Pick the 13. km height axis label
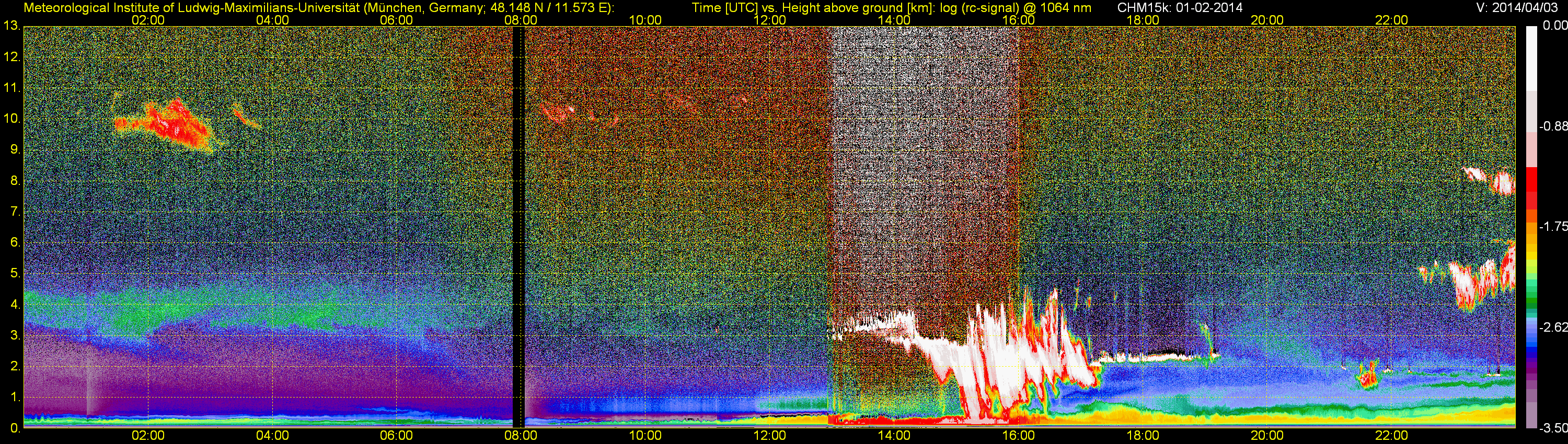The width and height of the screenshot is (1568, 444). 12,26
